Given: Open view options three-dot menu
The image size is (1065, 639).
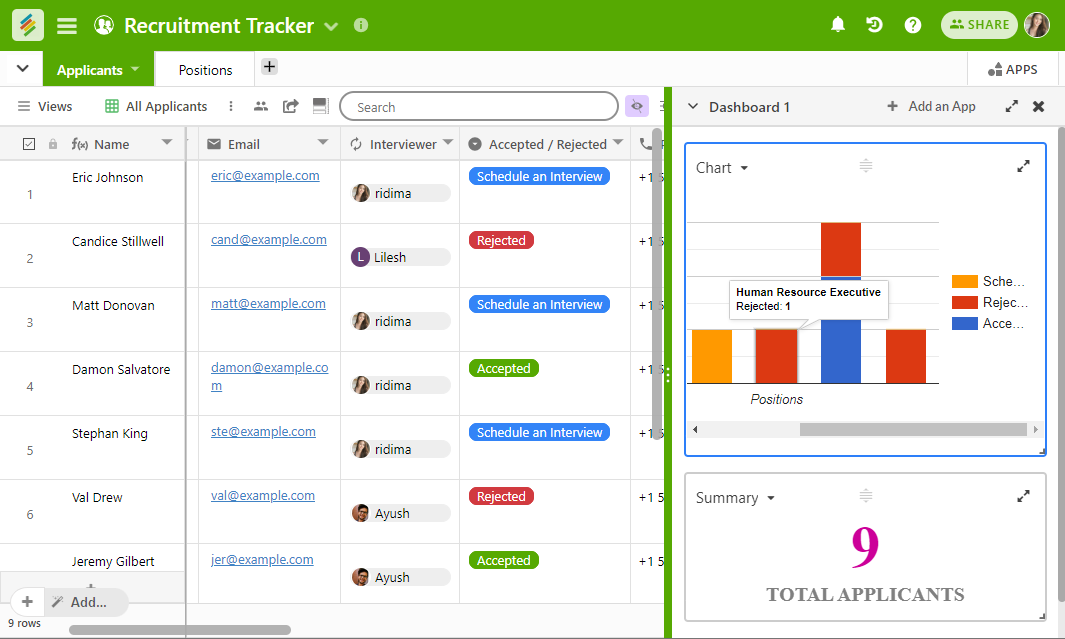Looking at the screenshot, I should click(231, 106).
